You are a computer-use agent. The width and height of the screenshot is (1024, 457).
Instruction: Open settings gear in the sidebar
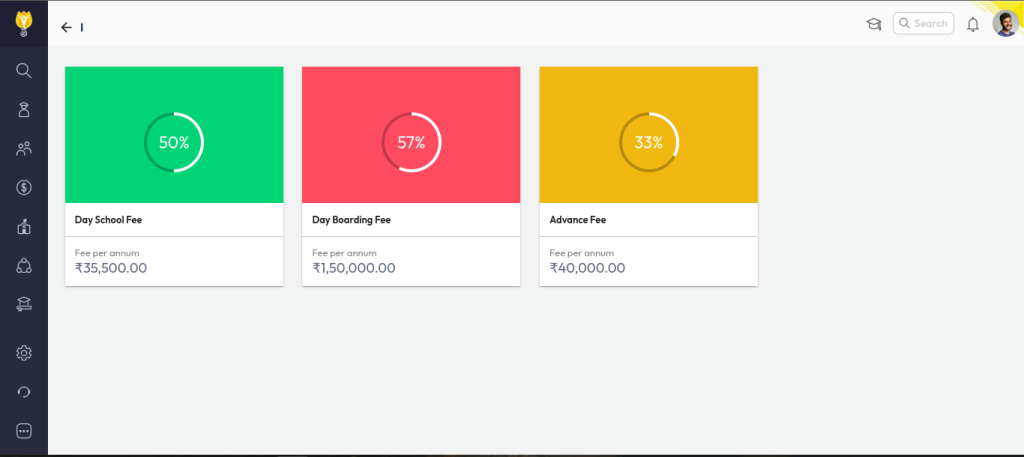point(24,353)
